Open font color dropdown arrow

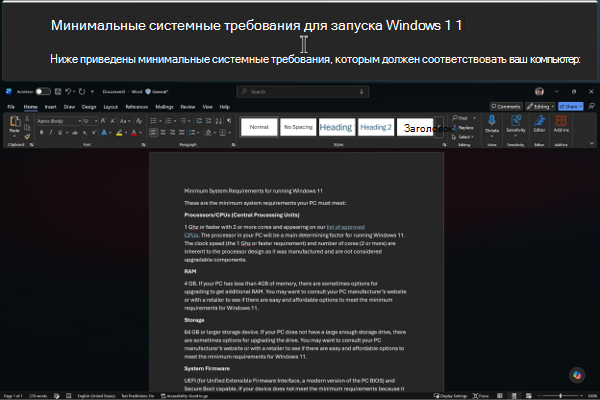(x=141, y=132)
